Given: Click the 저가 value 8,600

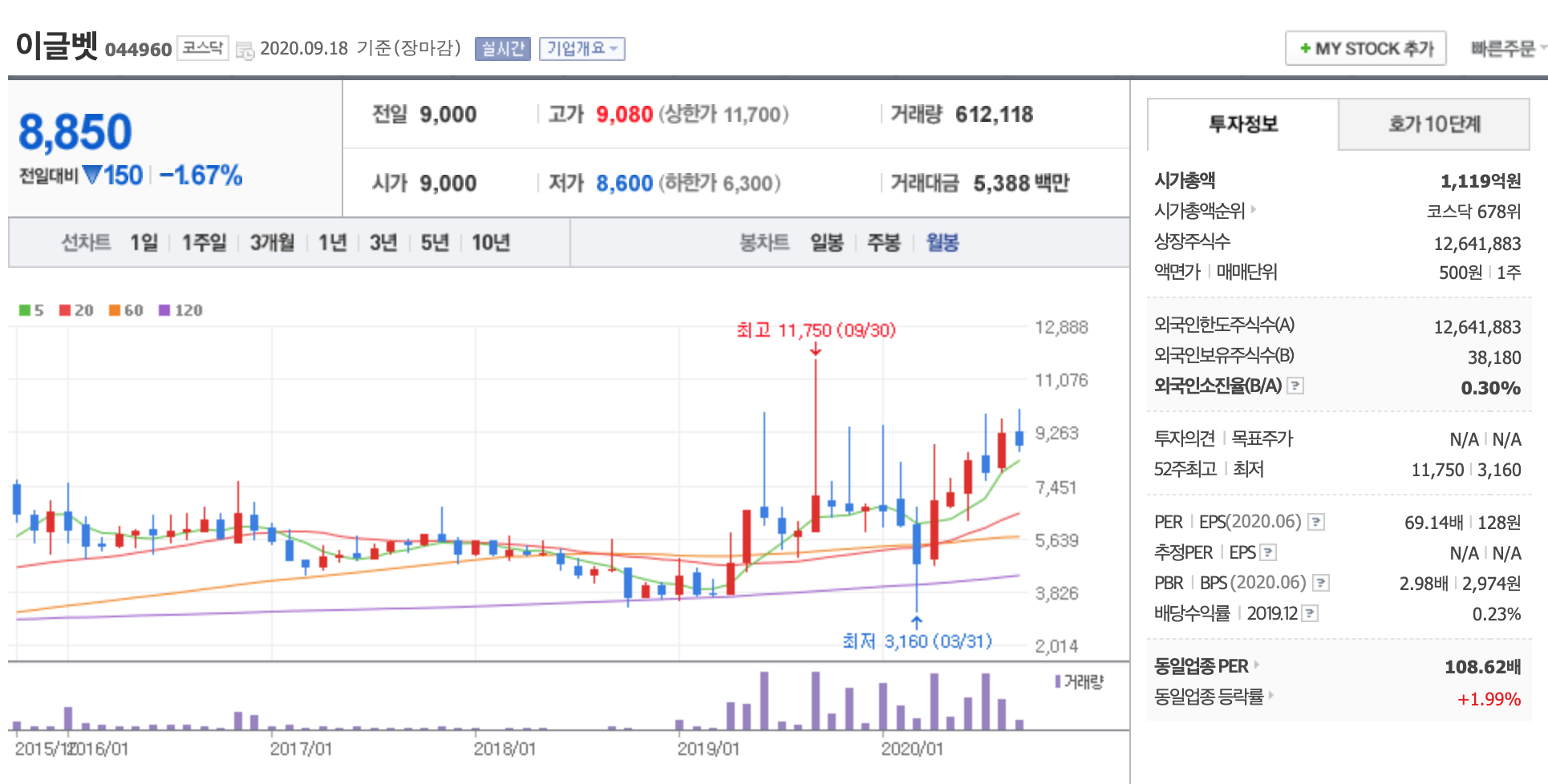Looking at the screenshot, I should tap(624, 183).
